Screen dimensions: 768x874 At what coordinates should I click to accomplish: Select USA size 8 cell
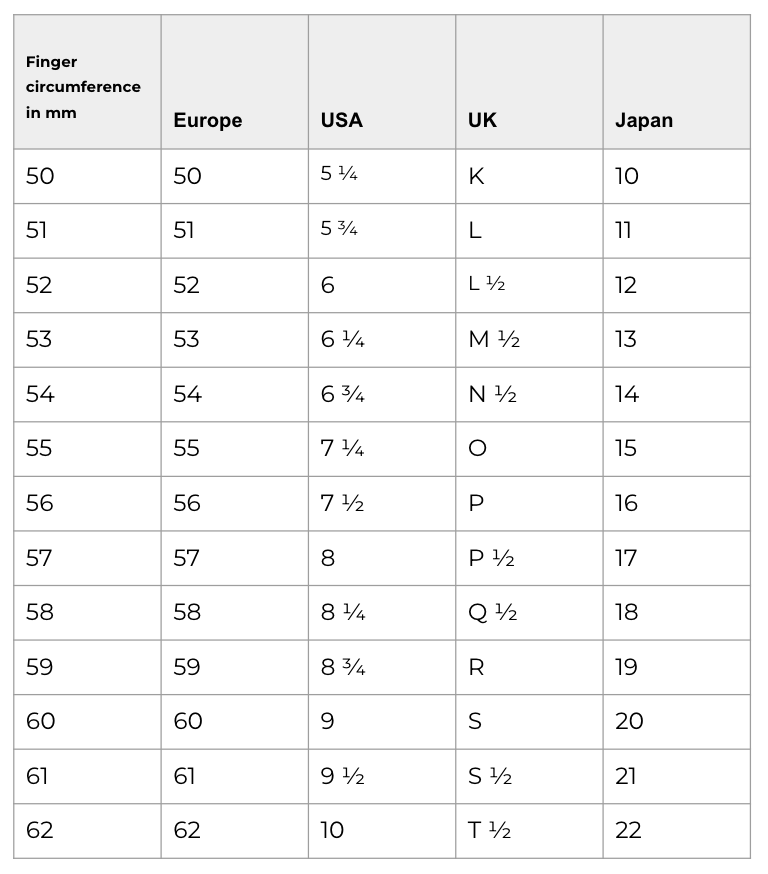click(x=328, y=557)
